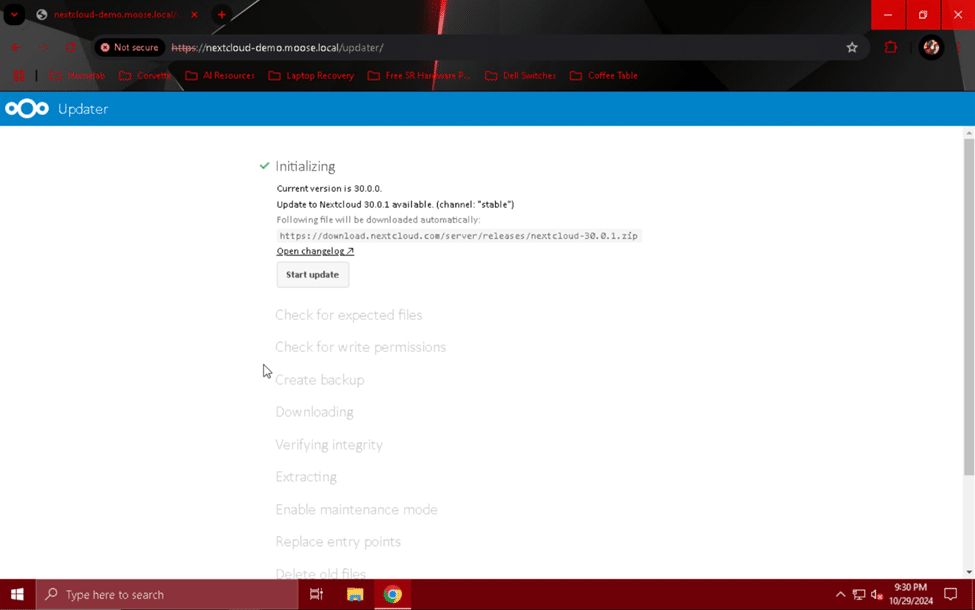The image size is (975, 610).
Task: Open File Explorer from the taskbar
Action: [x=355, y=594]
